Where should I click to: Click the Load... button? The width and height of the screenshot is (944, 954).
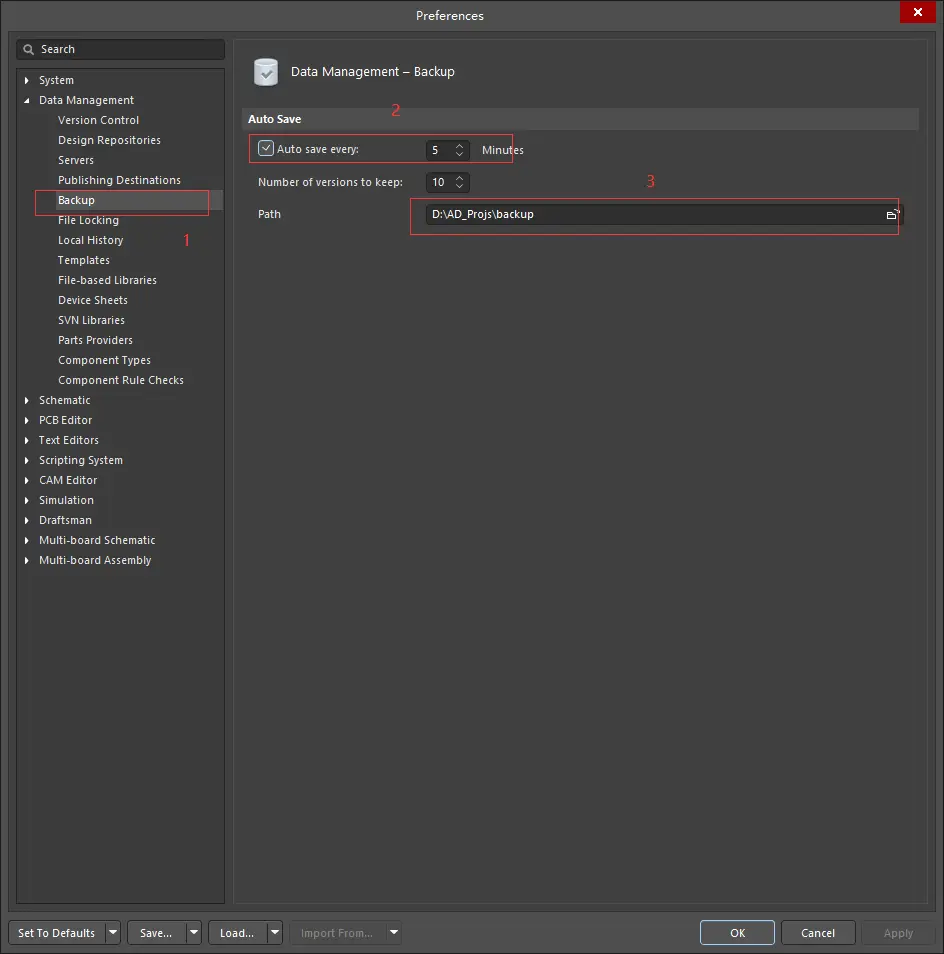pyautogui.click(x=237, y=933)
